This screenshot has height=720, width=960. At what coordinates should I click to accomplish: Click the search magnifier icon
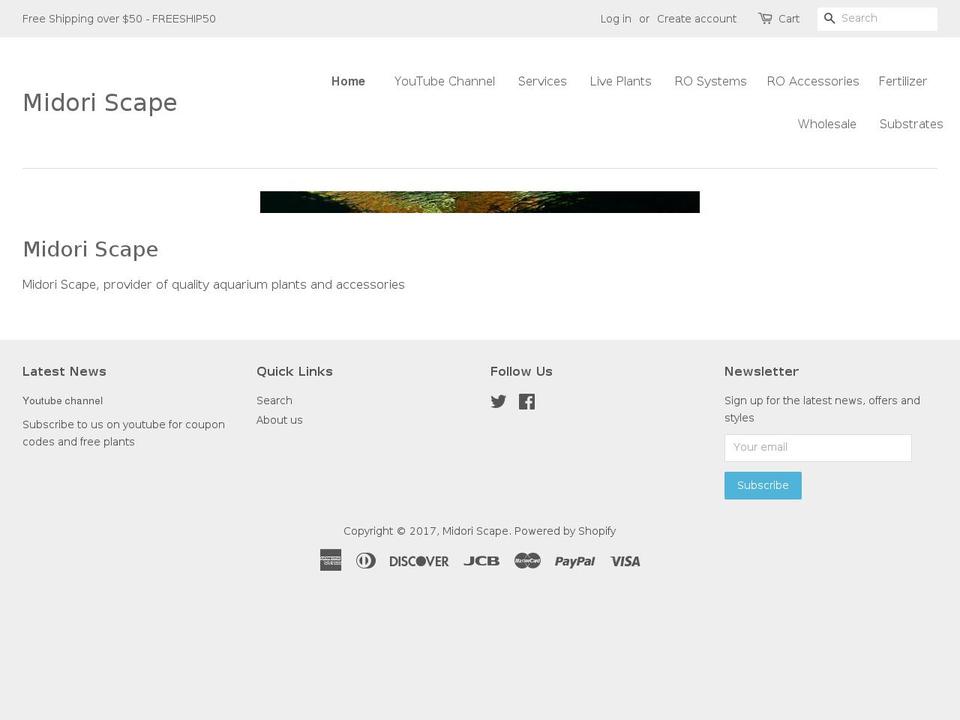point(830,18)
